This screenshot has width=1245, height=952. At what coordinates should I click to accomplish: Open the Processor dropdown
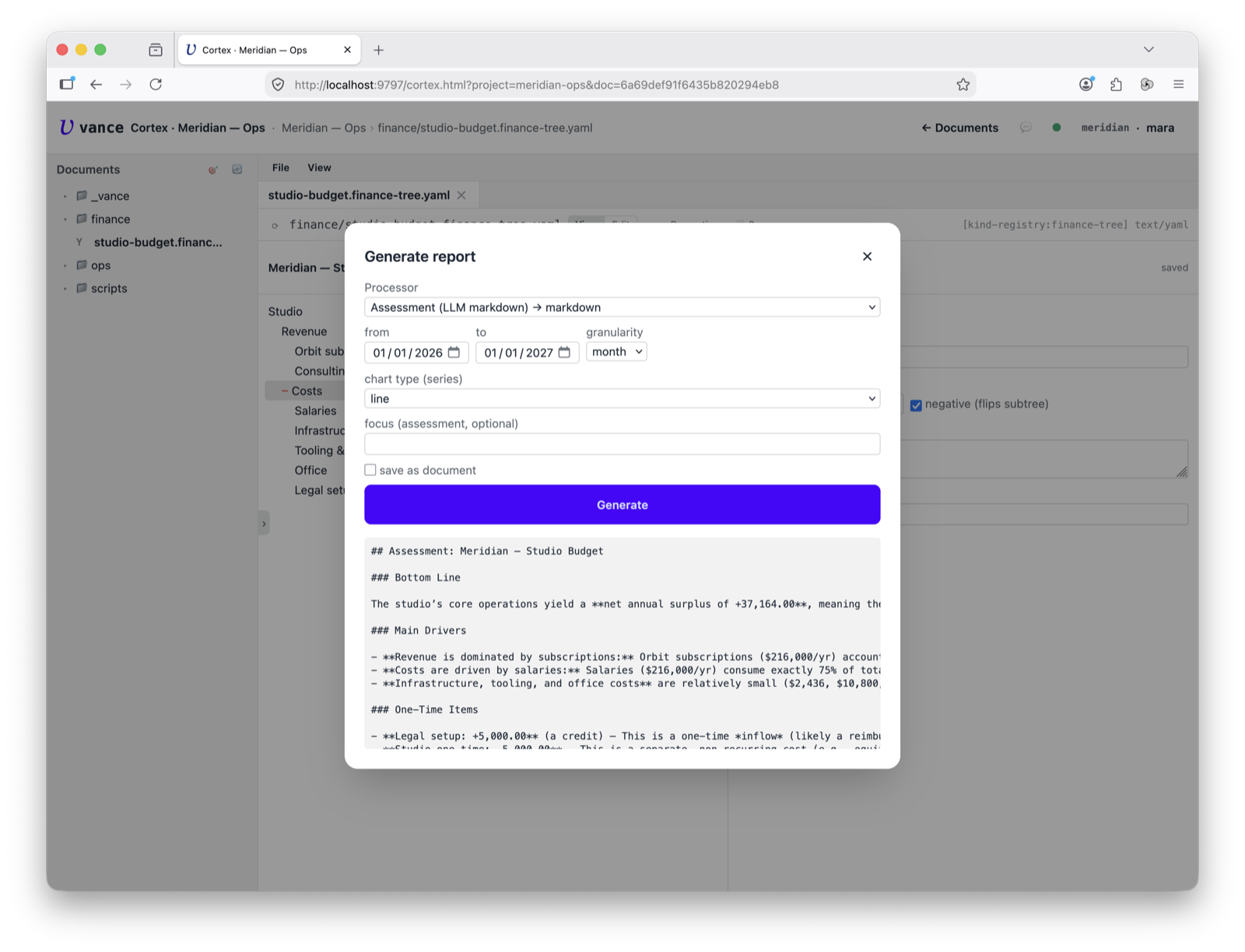(622, 307)
